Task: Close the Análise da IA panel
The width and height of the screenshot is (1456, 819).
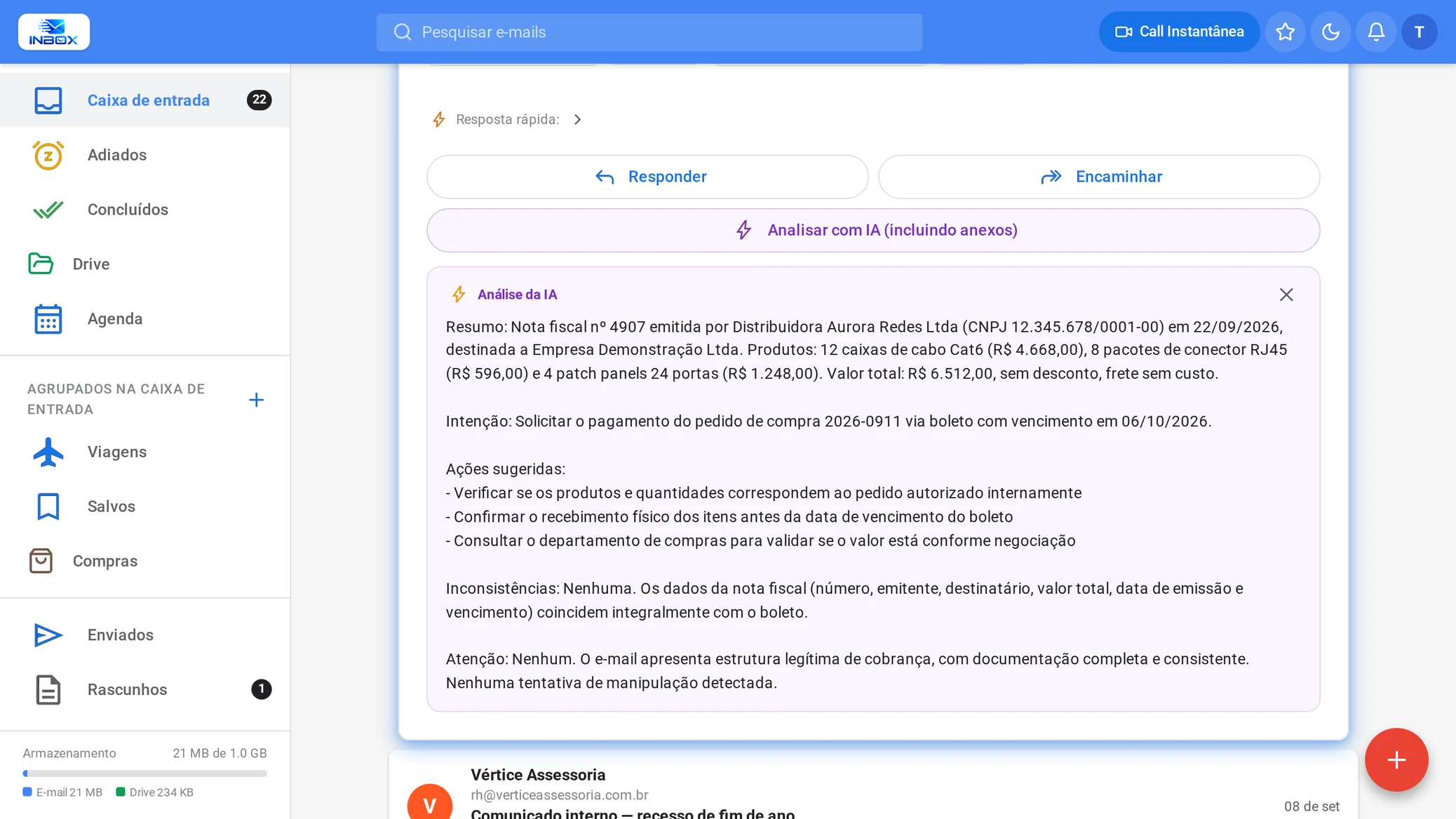Action: [1286, 295]
